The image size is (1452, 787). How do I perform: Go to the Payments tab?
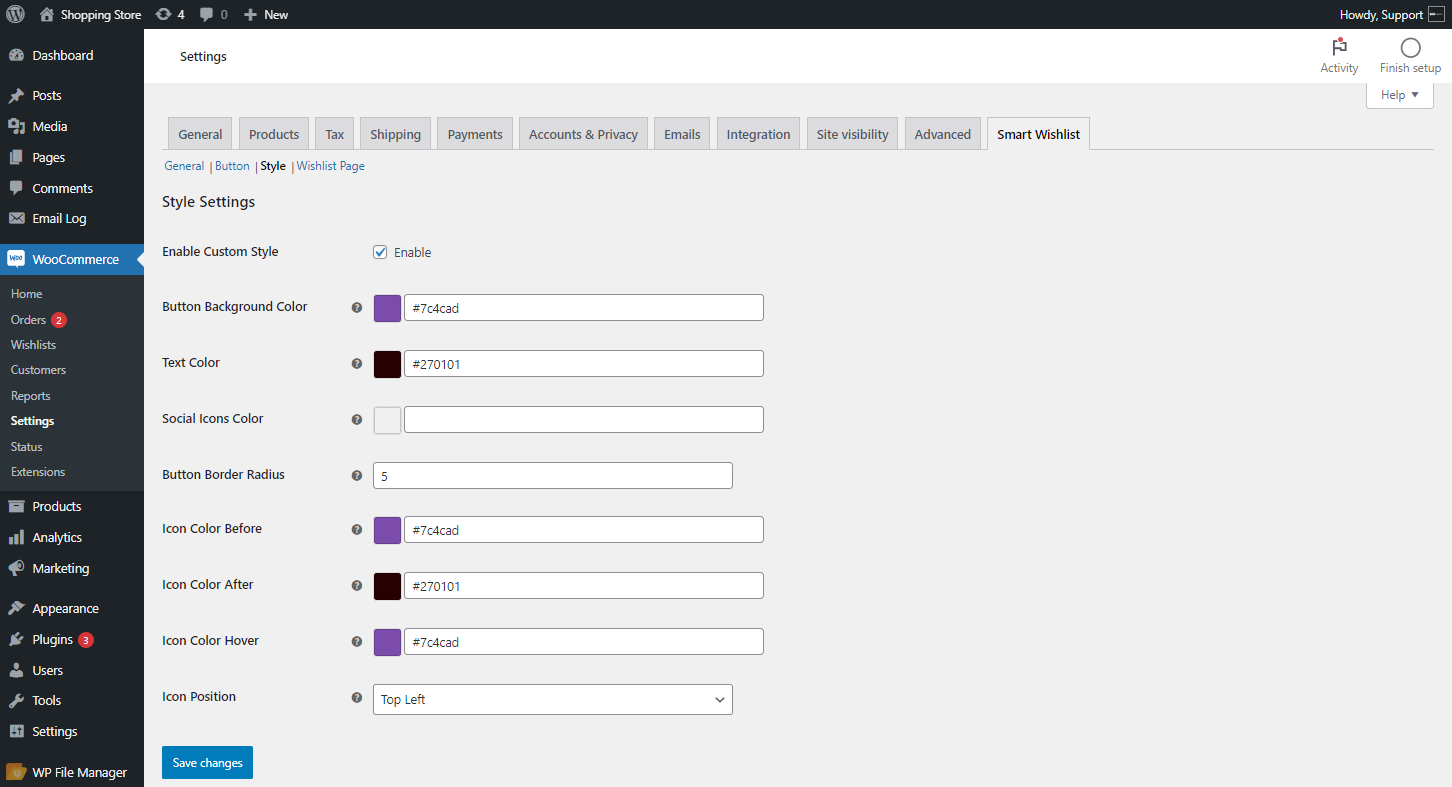pos(475,134)
